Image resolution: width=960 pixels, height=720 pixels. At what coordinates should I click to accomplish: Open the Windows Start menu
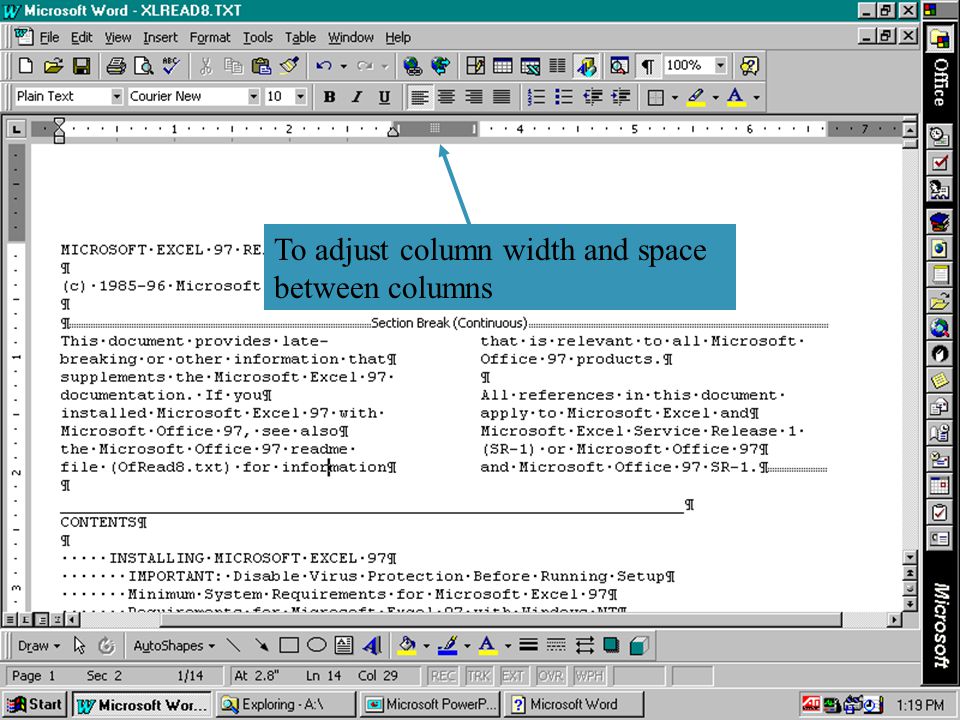coord(35,705)
